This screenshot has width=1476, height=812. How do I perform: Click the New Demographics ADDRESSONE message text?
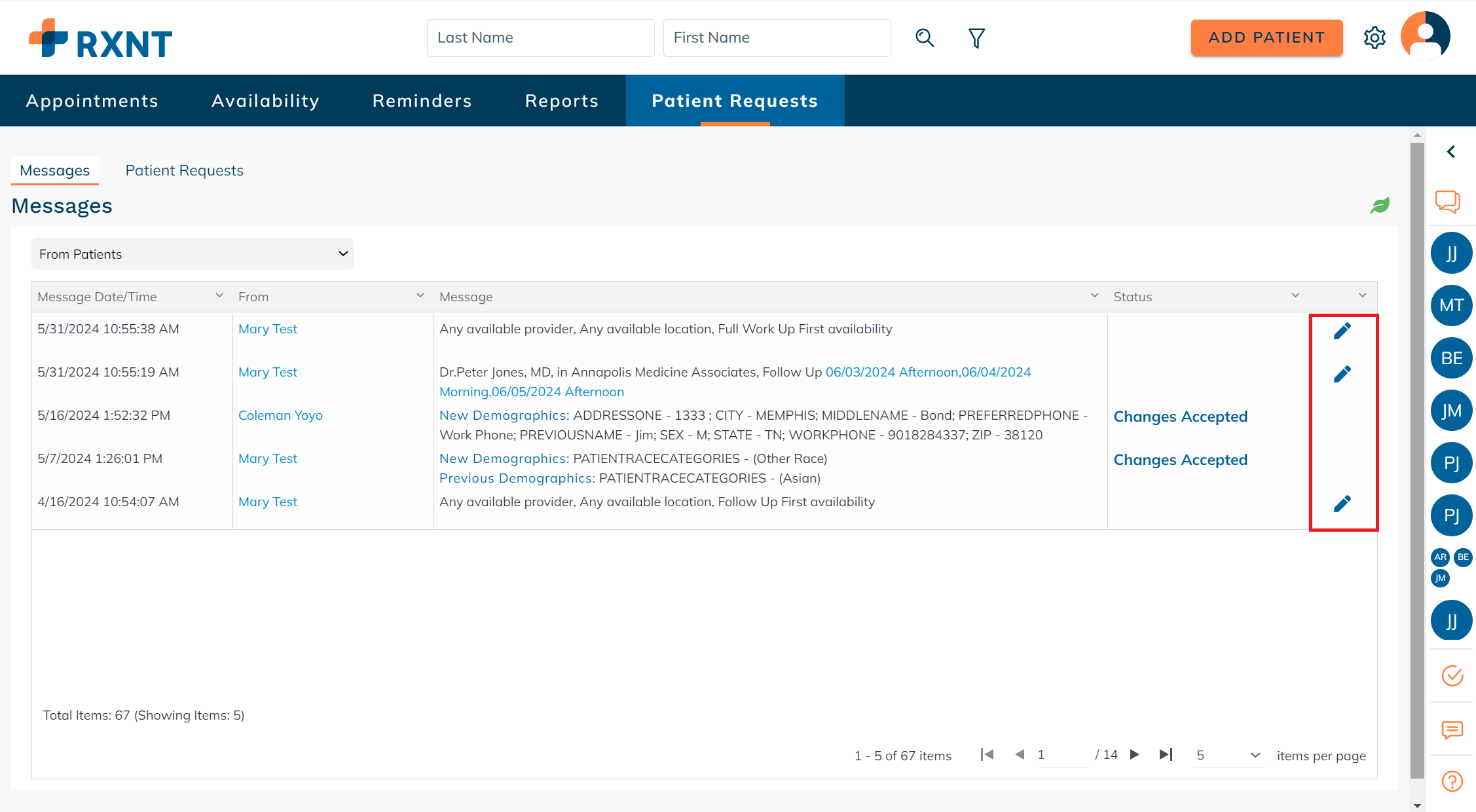pyautogui.click(x=764, y=425)
